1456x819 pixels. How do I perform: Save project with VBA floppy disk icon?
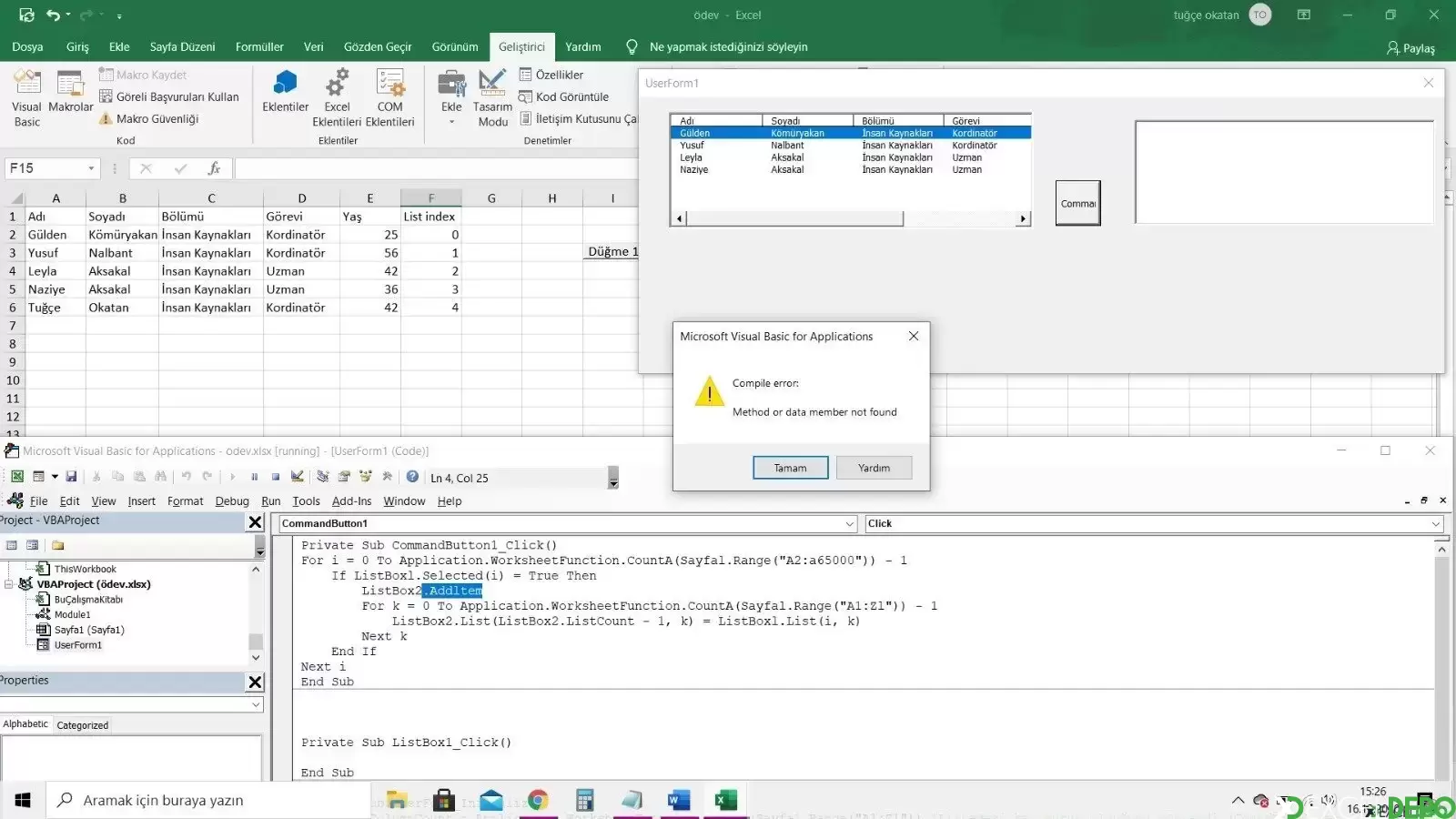(71, 477)
